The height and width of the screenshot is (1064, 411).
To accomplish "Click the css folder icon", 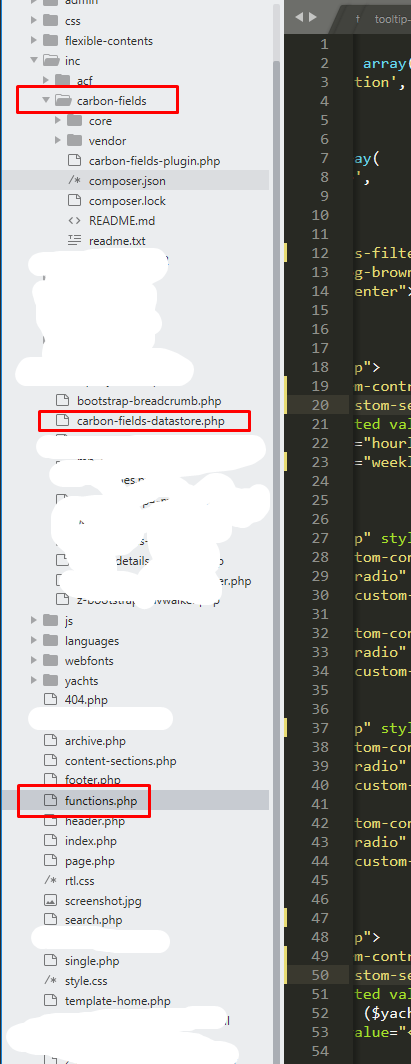I will (50, 21).
